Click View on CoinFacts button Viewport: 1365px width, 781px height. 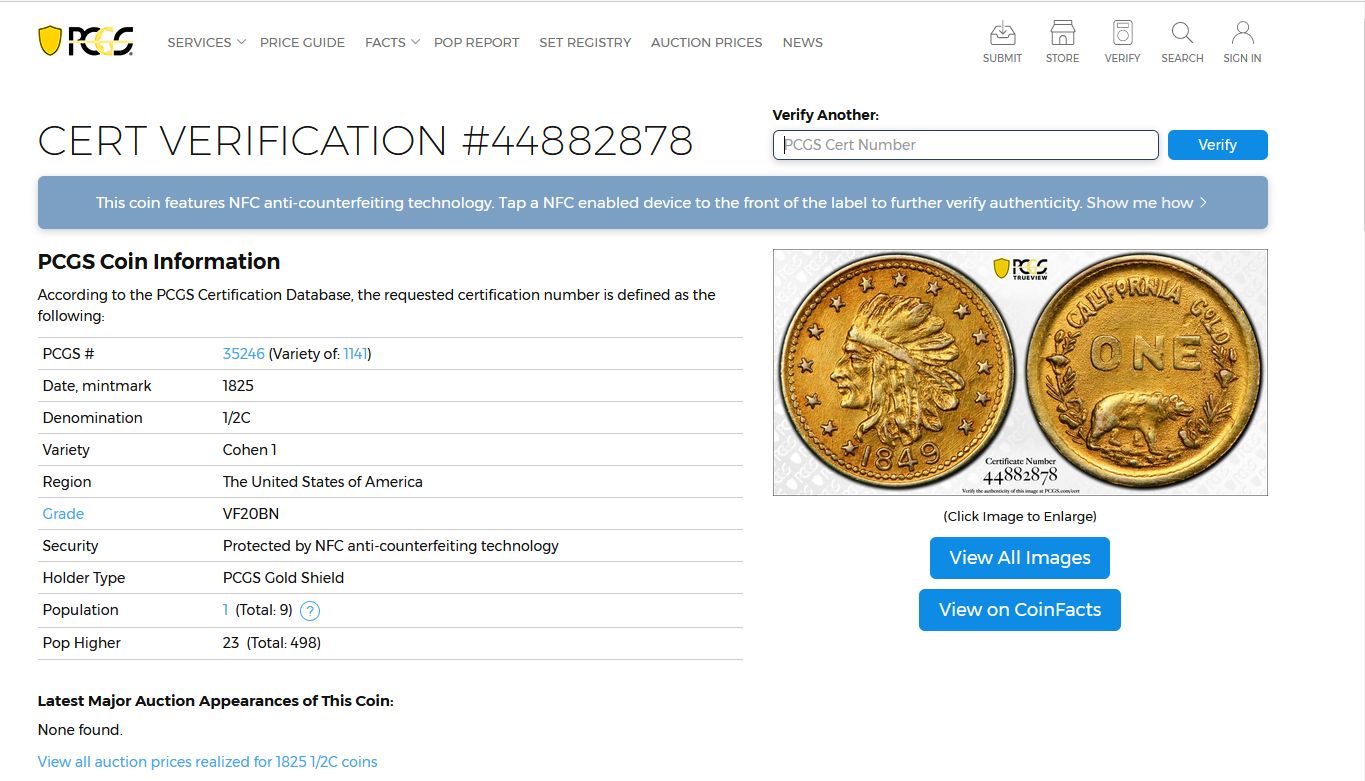tap(1019, 610)
